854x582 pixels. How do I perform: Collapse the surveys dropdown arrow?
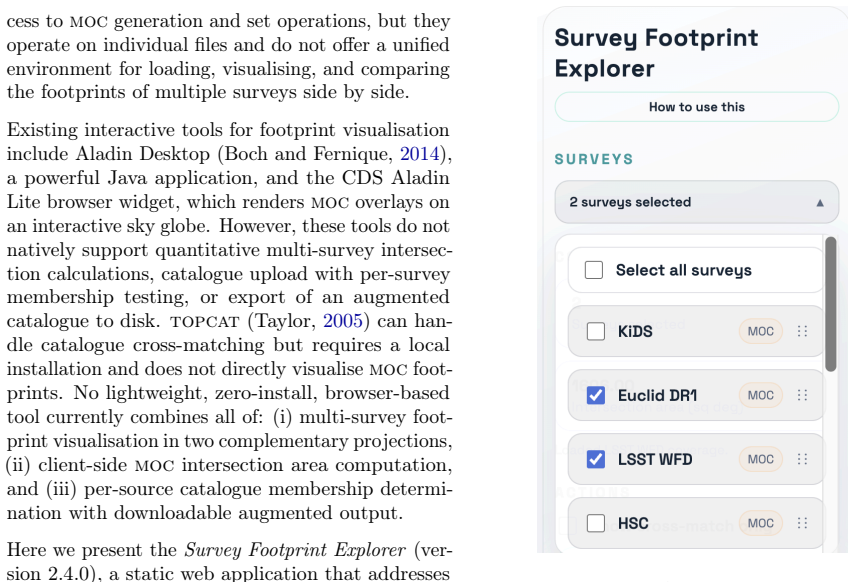(x=820, y=203)
